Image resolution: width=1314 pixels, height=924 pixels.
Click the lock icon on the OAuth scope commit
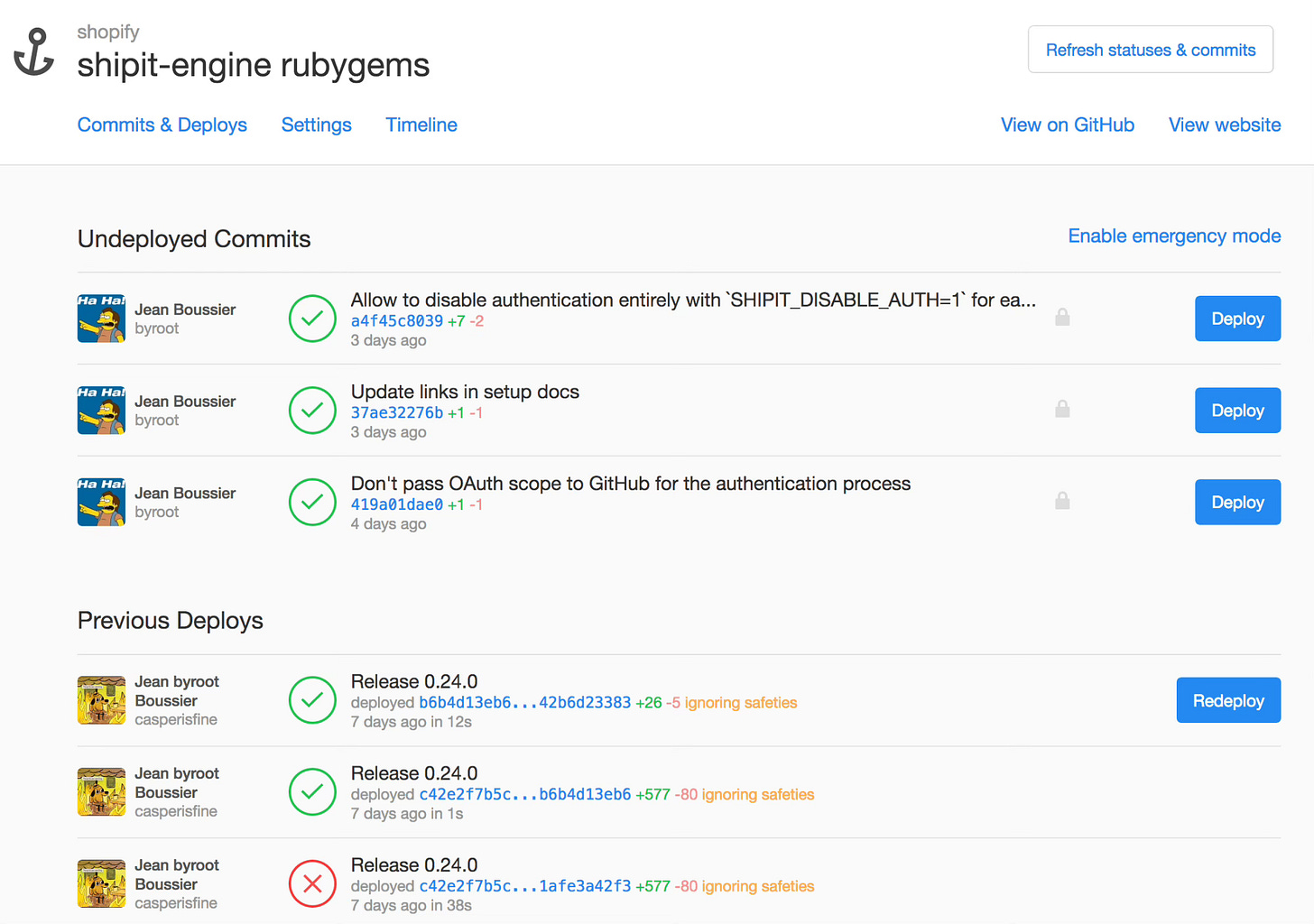1062,501
